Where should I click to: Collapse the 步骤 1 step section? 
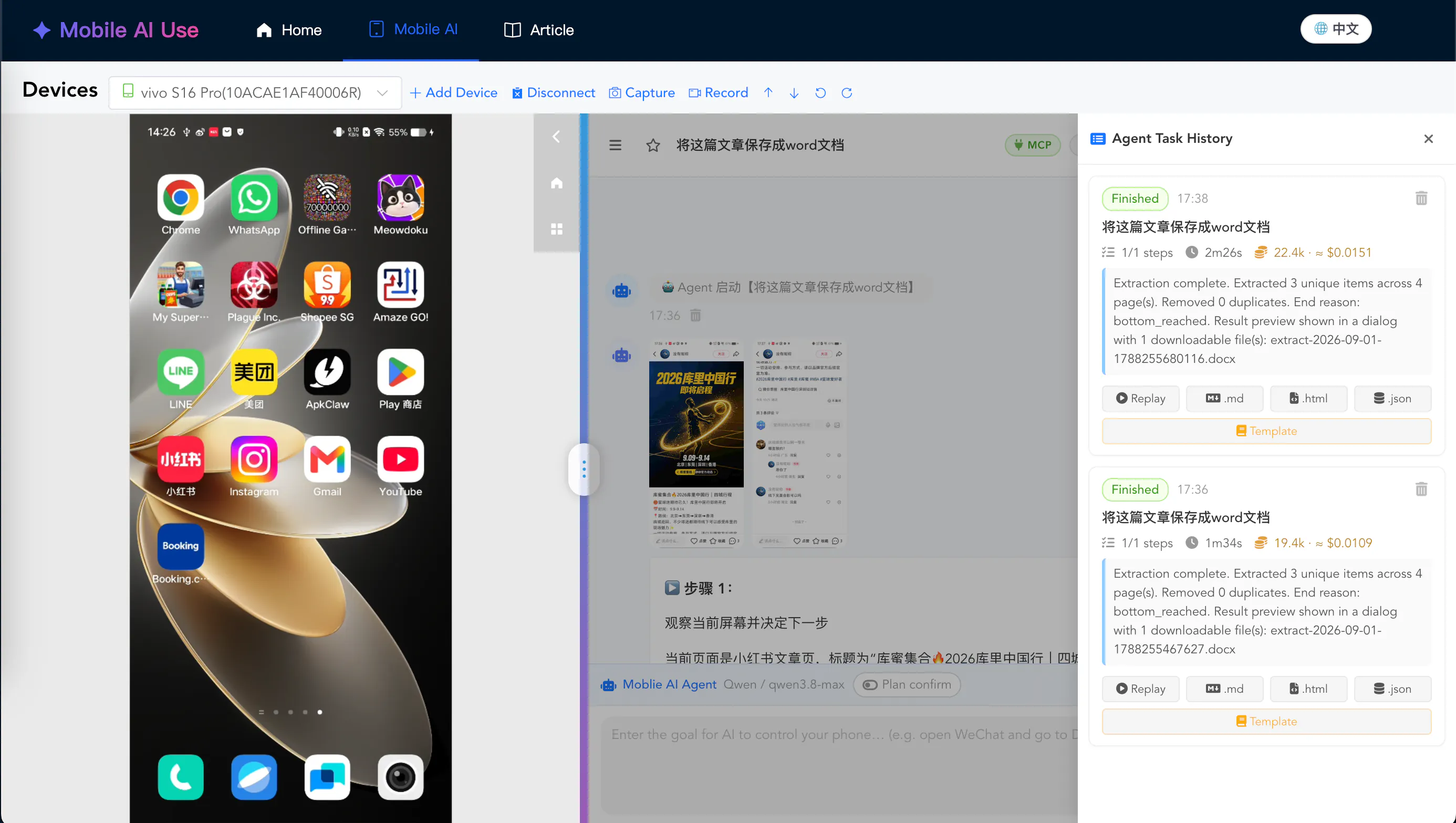point(672,588)
